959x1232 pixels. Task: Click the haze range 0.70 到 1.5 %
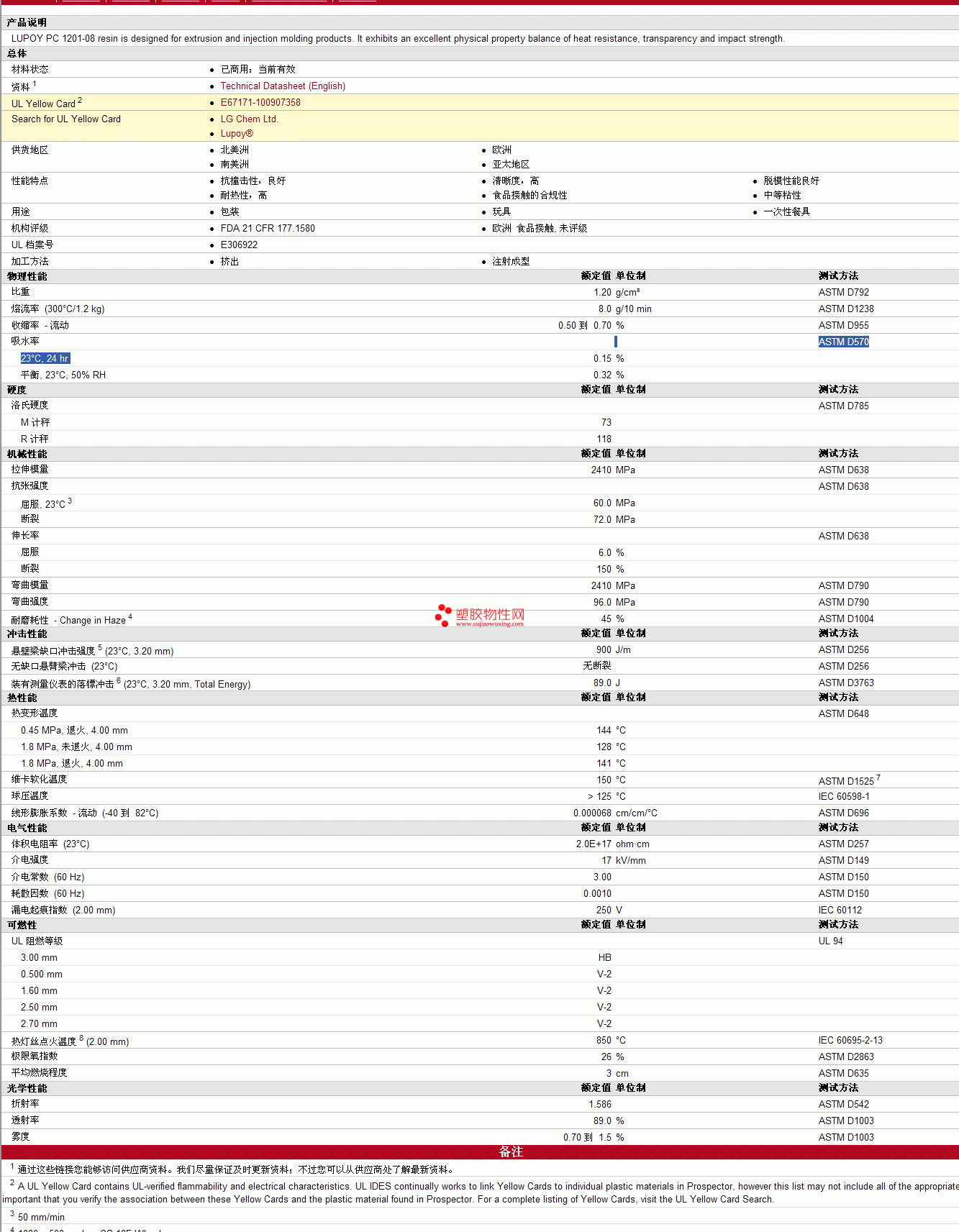click(x=594, y=1137)
